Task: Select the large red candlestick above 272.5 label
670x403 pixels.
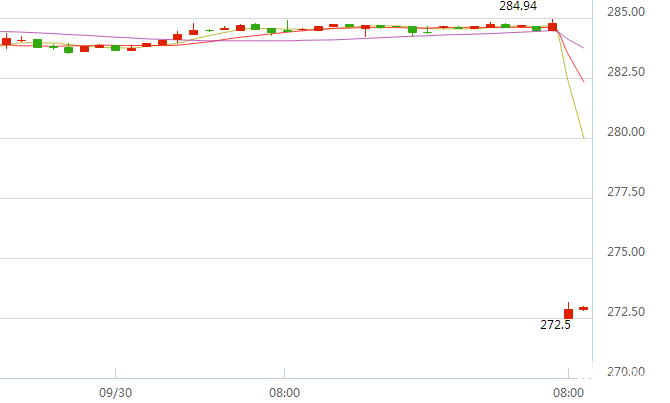Action: pyautogui.click(x=568, y=311)
